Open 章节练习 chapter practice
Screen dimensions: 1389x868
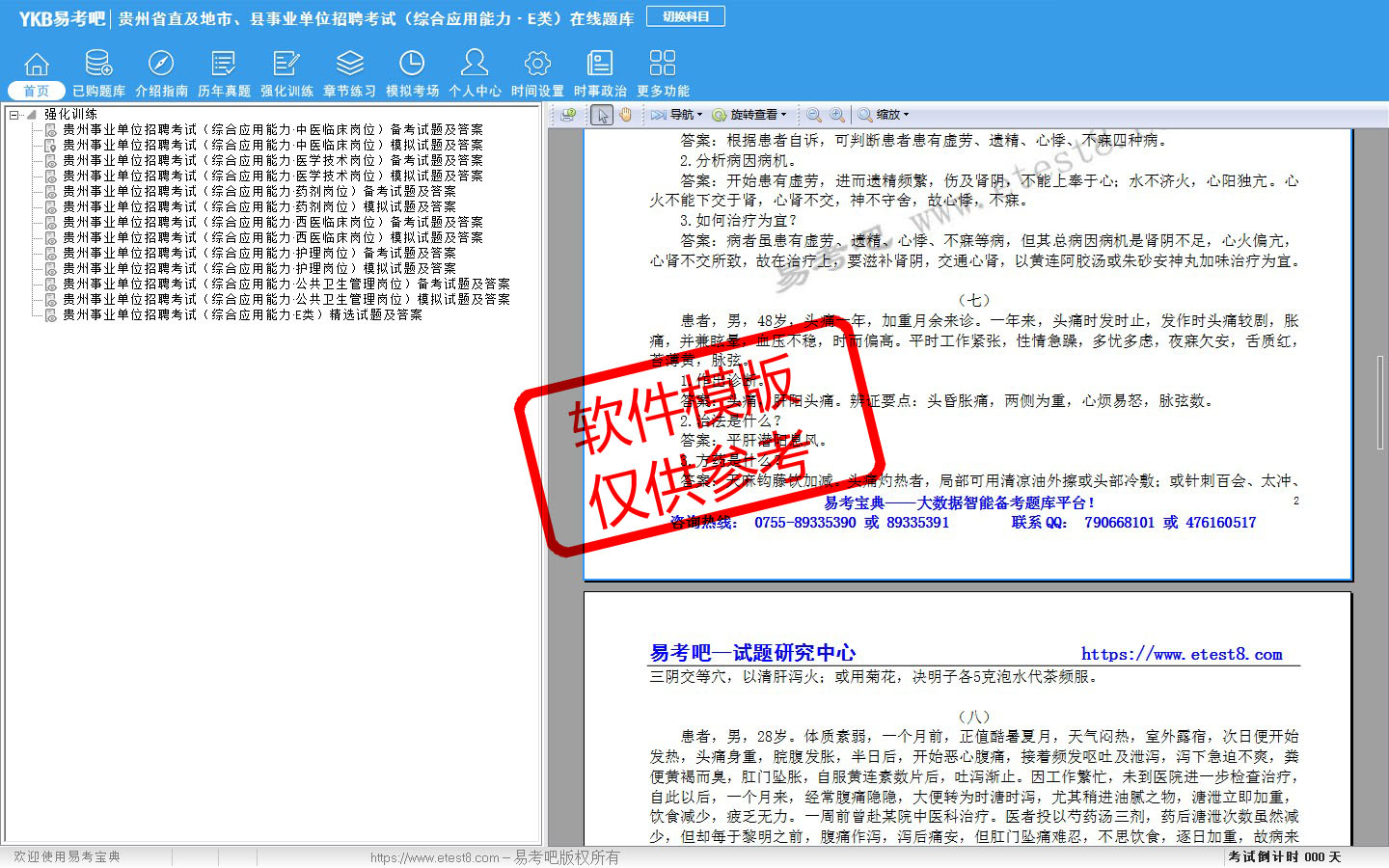point(349,73)
